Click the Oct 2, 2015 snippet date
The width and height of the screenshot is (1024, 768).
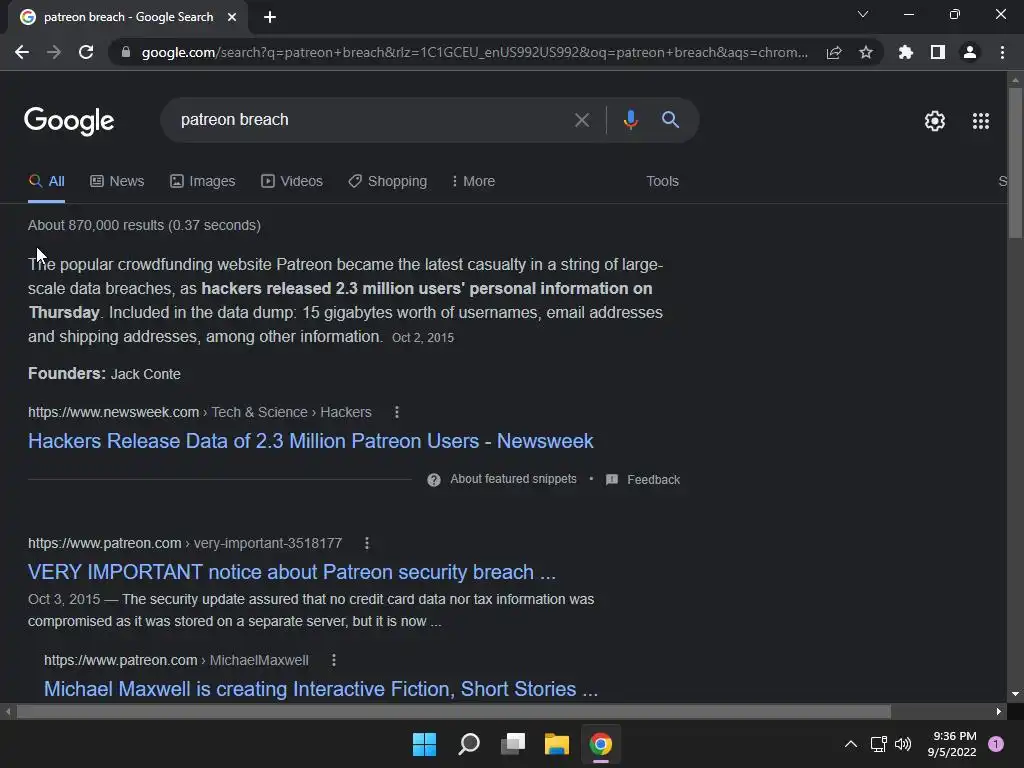(x=423, y=338)
